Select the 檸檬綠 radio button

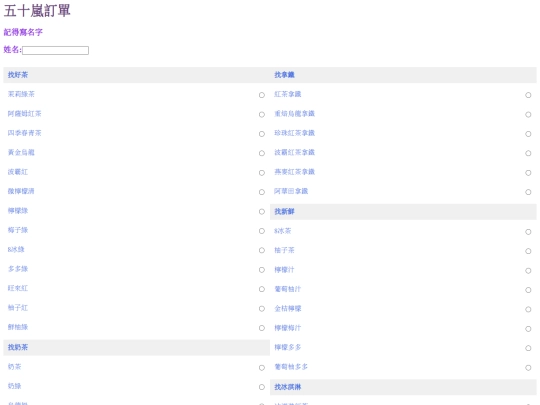[x=262, y=211]
